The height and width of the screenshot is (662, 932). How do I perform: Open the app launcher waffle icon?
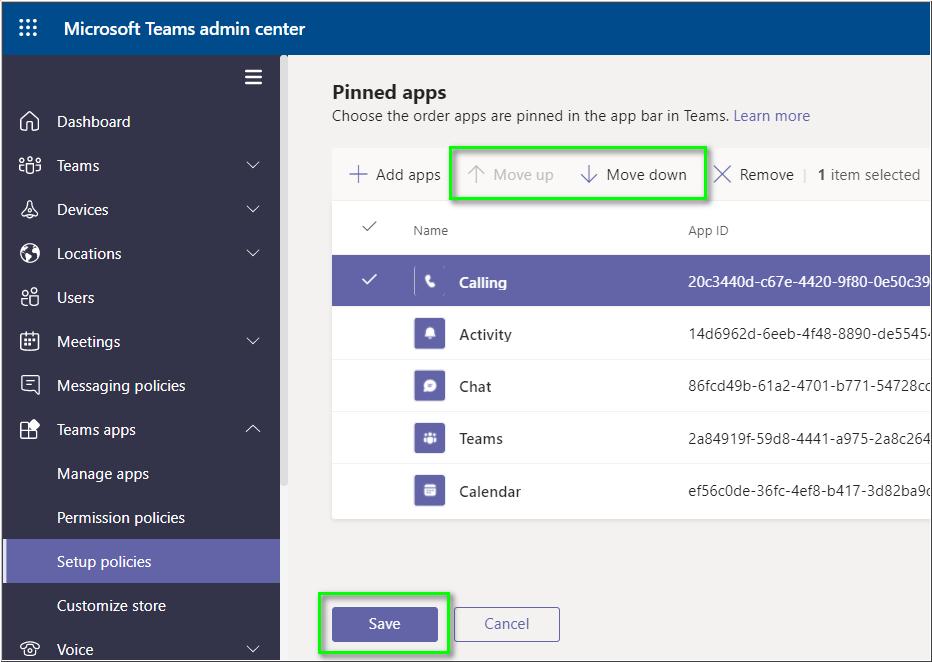pyautogui.click(x=28, y=28)
